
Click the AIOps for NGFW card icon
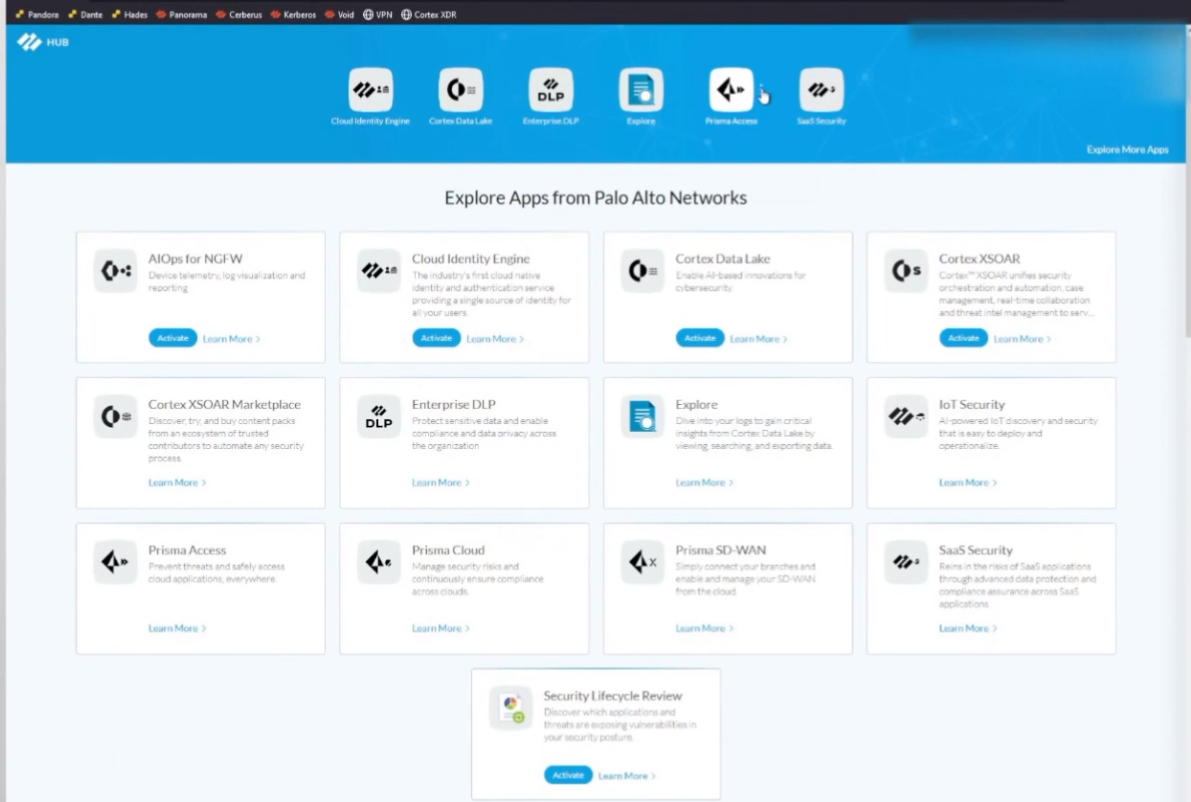115,270
